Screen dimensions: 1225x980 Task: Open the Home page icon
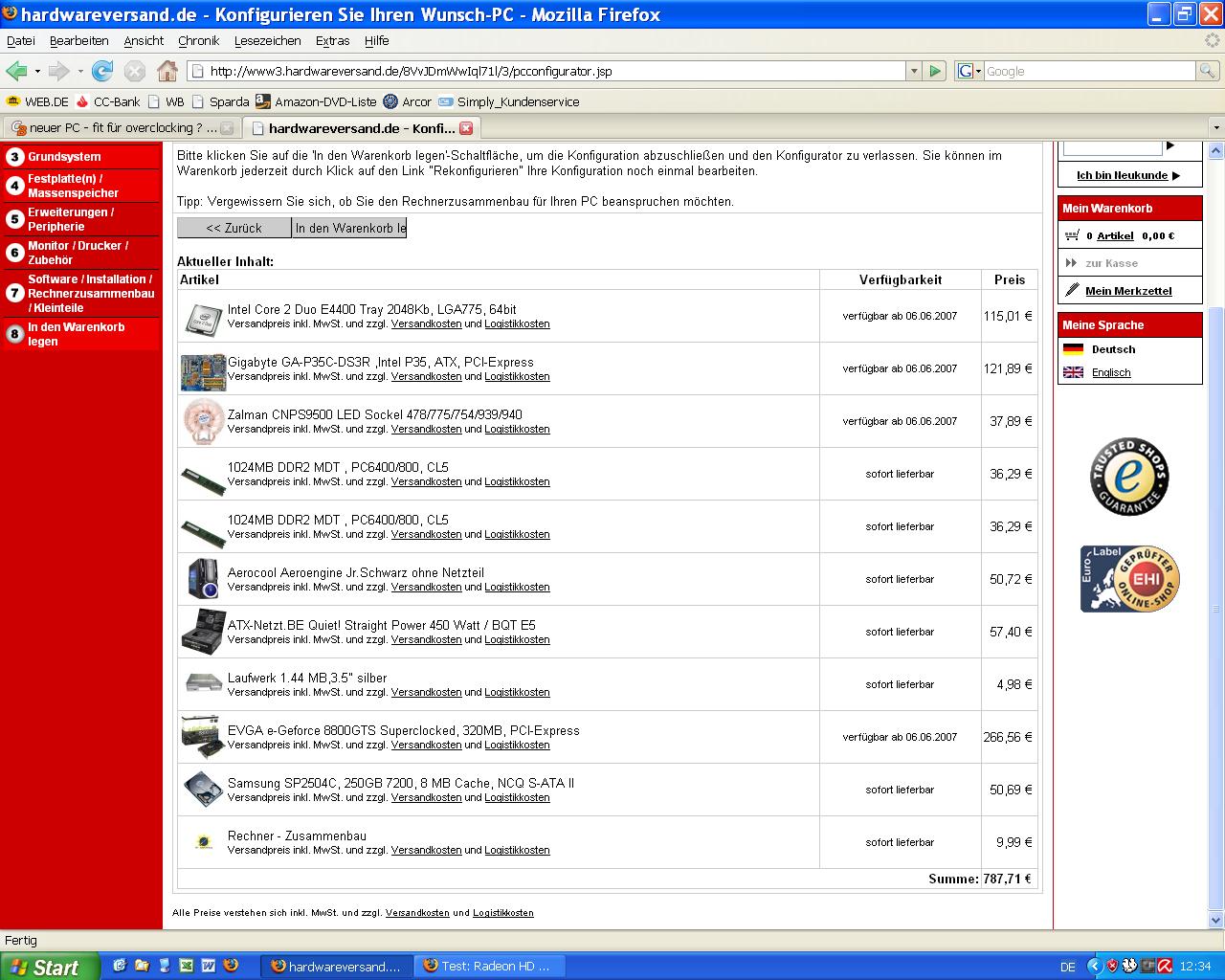click(x=167, y=71)
